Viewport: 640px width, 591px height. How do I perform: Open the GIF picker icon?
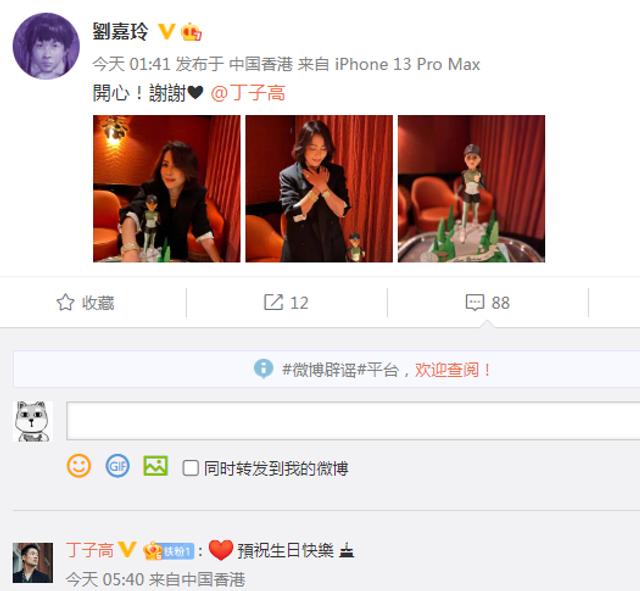(118, 466)
